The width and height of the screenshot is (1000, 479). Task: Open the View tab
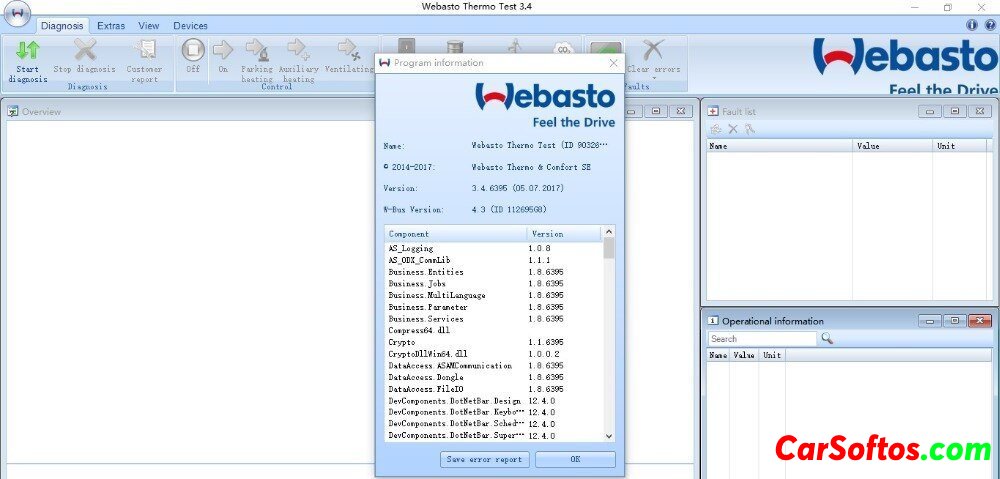pos(149,26)
